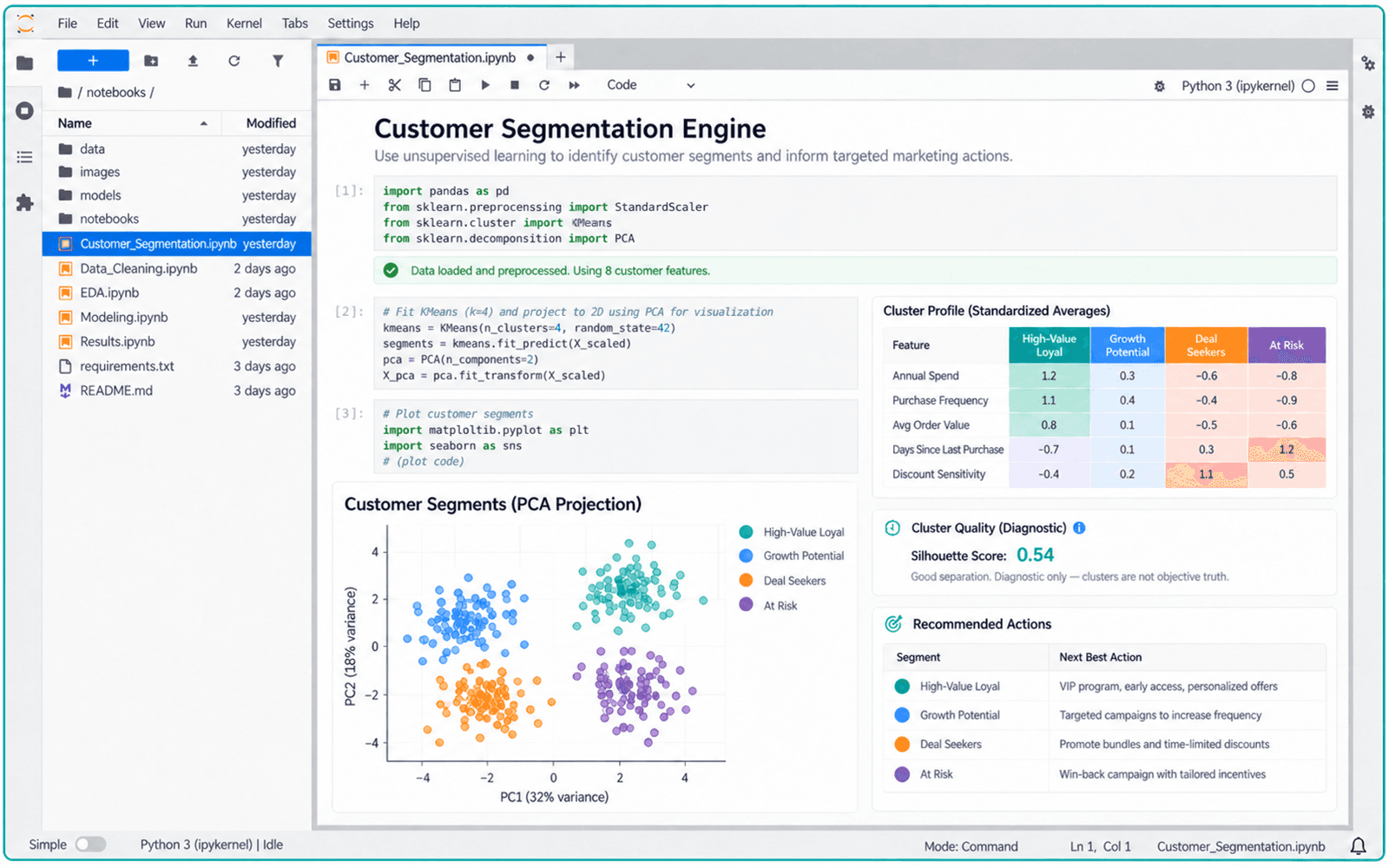1389x868 pixels.
Task: Sort files by the Name column header
Action: point(132,123)
